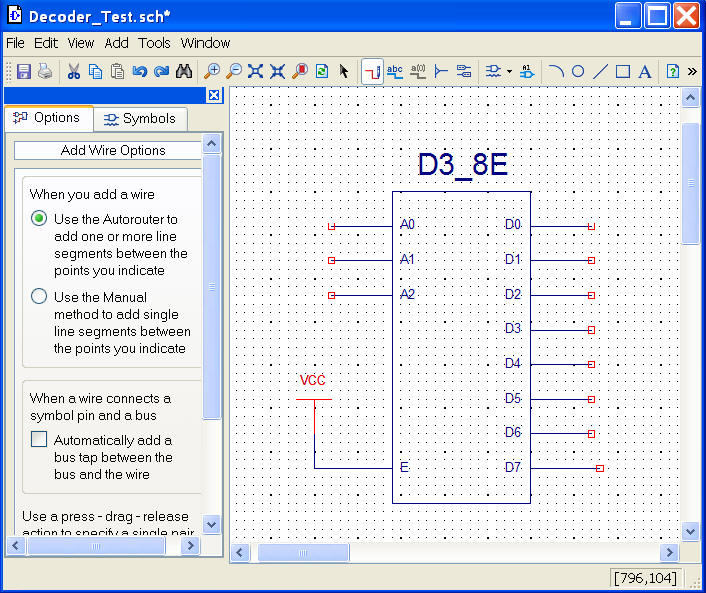Click the D3 output pin label
Image resolution: width=706 pixels, height=593 pixels.
click(x=512, y=328)
